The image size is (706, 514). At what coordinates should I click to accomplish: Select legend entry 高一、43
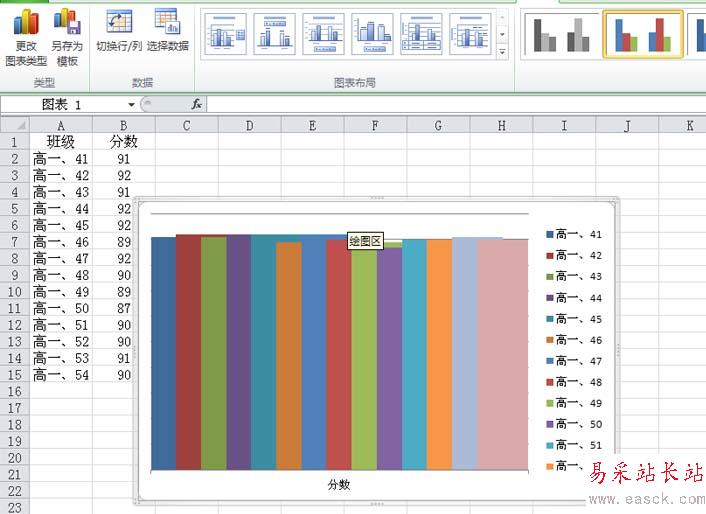(x=574, y=276)
